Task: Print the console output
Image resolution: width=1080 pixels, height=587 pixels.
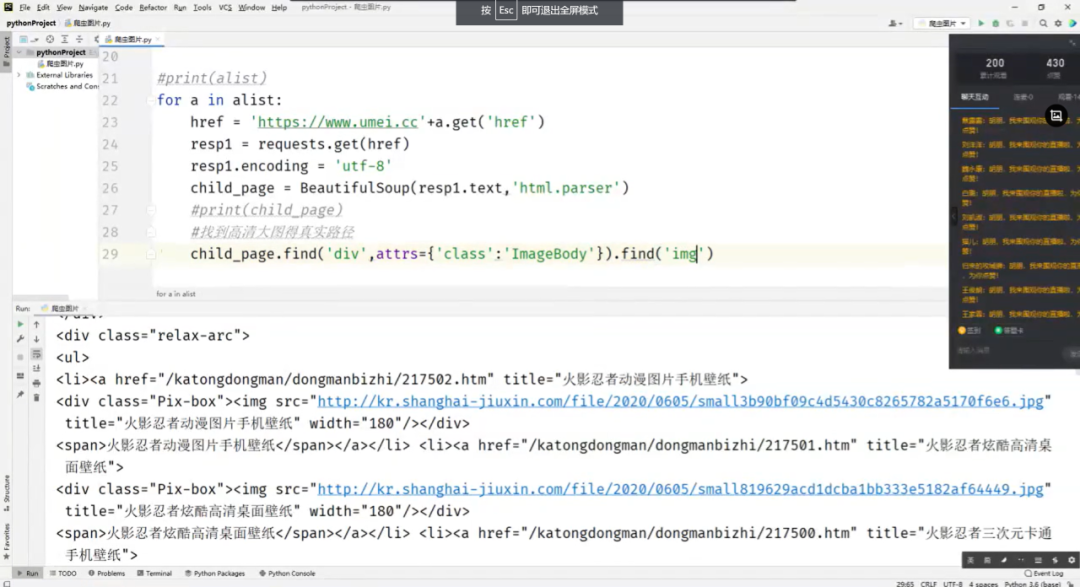Action: click(37, 383)
